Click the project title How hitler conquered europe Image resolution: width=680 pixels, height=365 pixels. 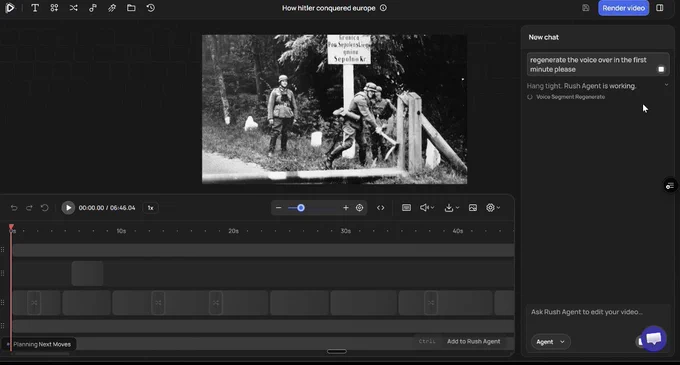pyautogui.click(x=328, y=8)
